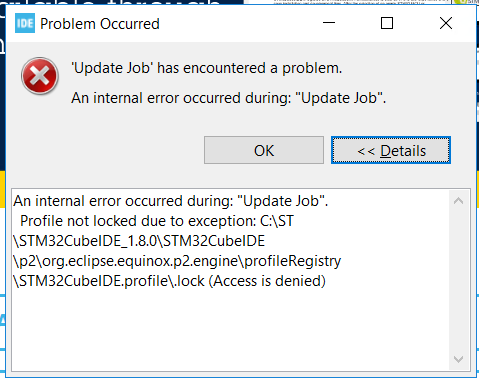Minimize the Problem Occurred dialog
Screen dimensions: 479x382
(329, 23)
